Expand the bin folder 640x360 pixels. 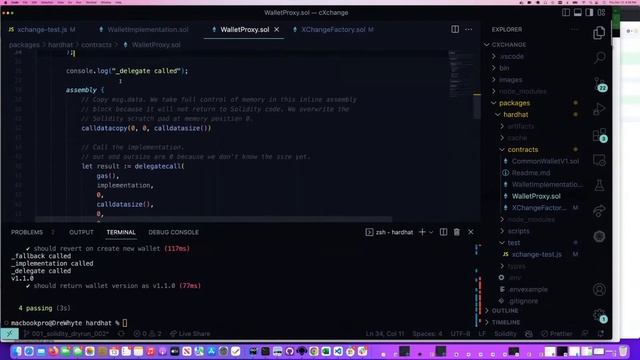point(504,68)
